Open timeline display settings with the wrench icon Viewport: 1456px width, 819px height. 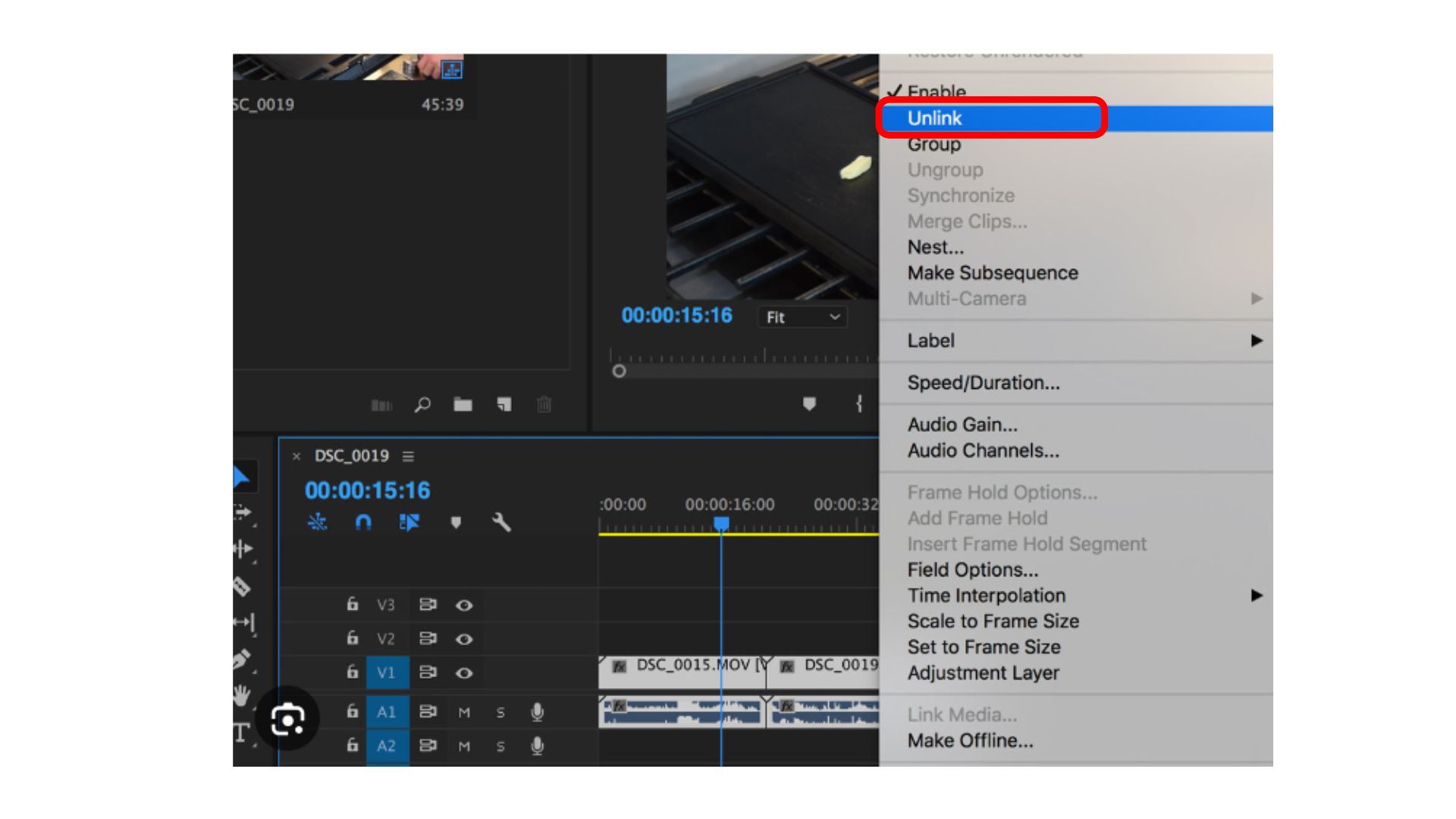tap(500, 522)
